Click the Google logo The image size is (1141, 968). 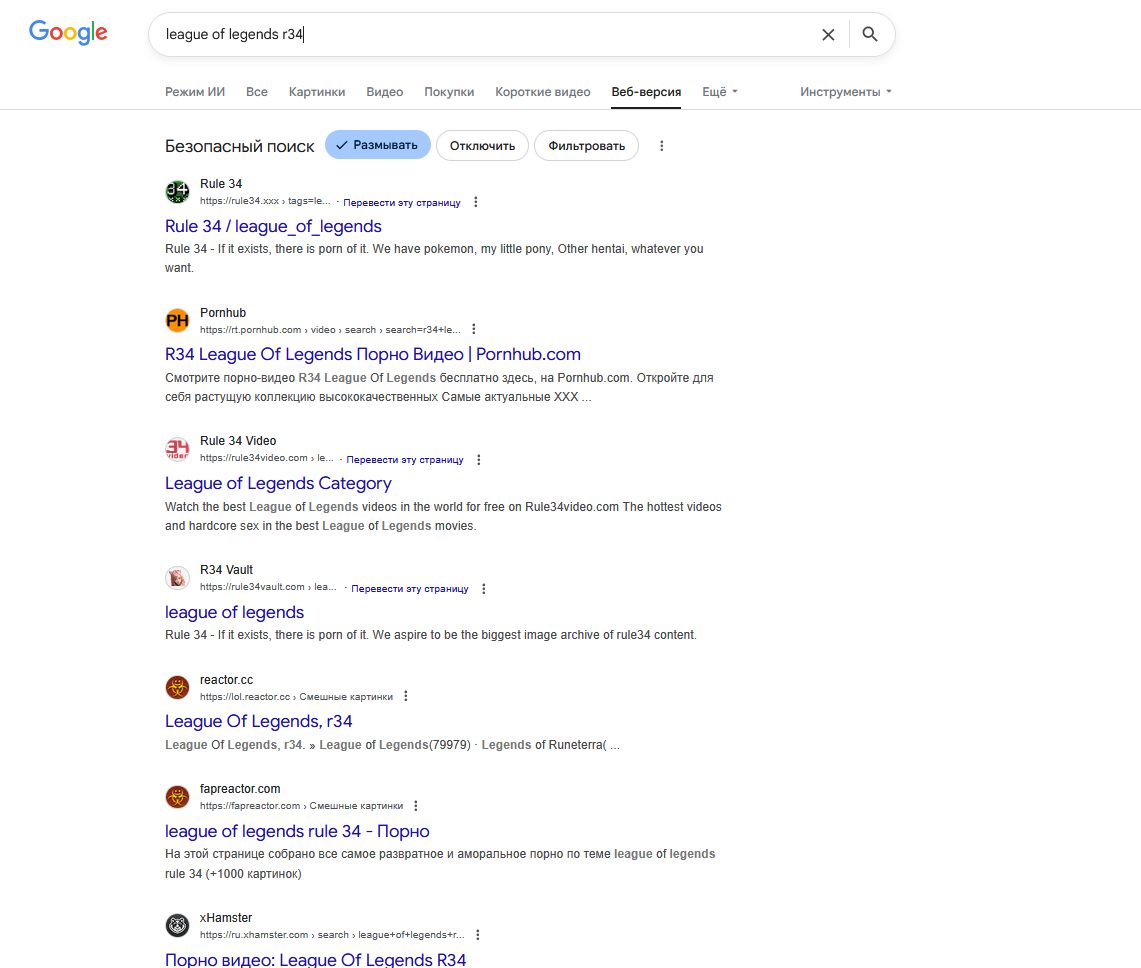point(68,32)
